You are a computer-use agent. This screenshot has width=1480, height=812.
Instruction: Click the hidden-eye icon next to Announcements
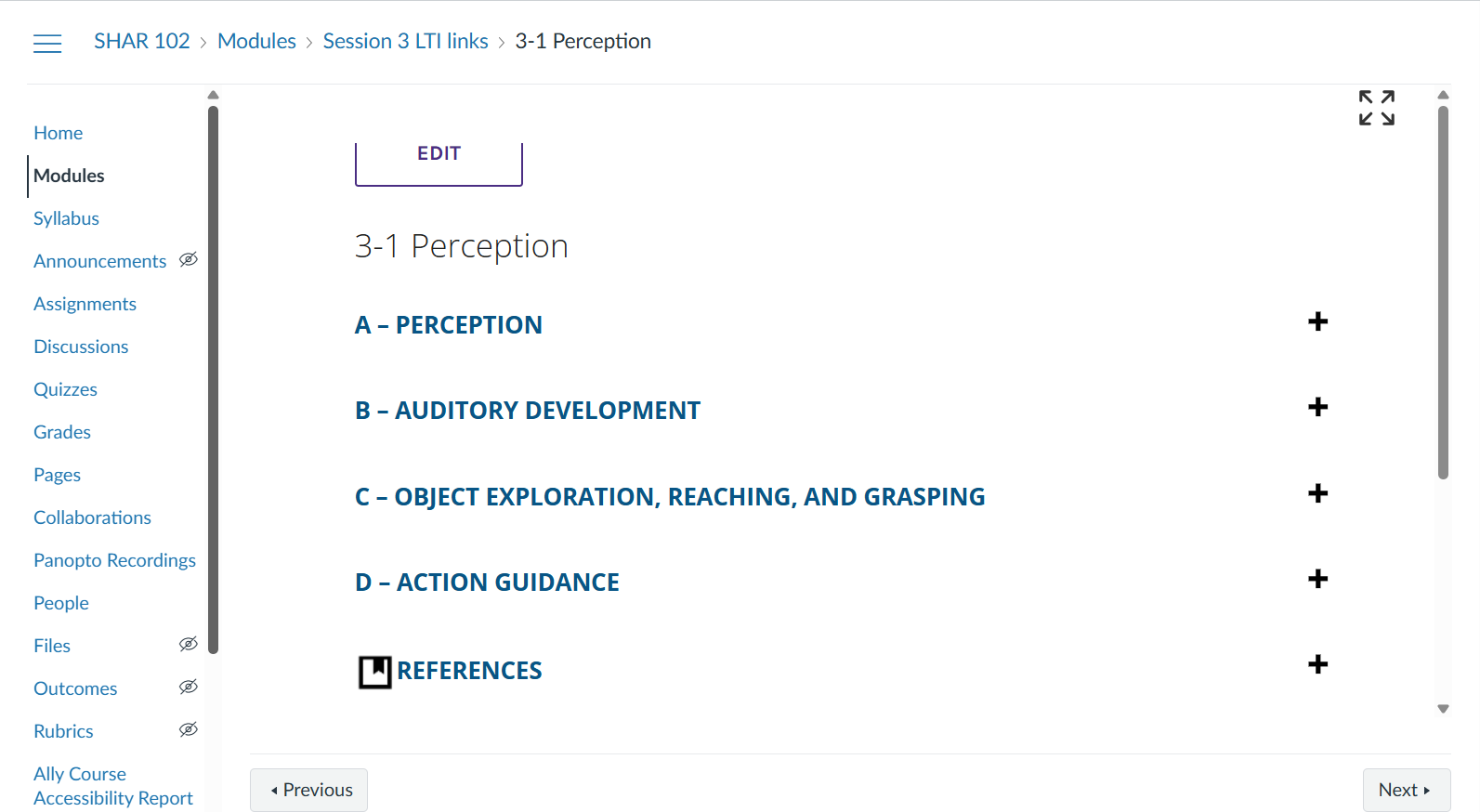tap(189, 260)
